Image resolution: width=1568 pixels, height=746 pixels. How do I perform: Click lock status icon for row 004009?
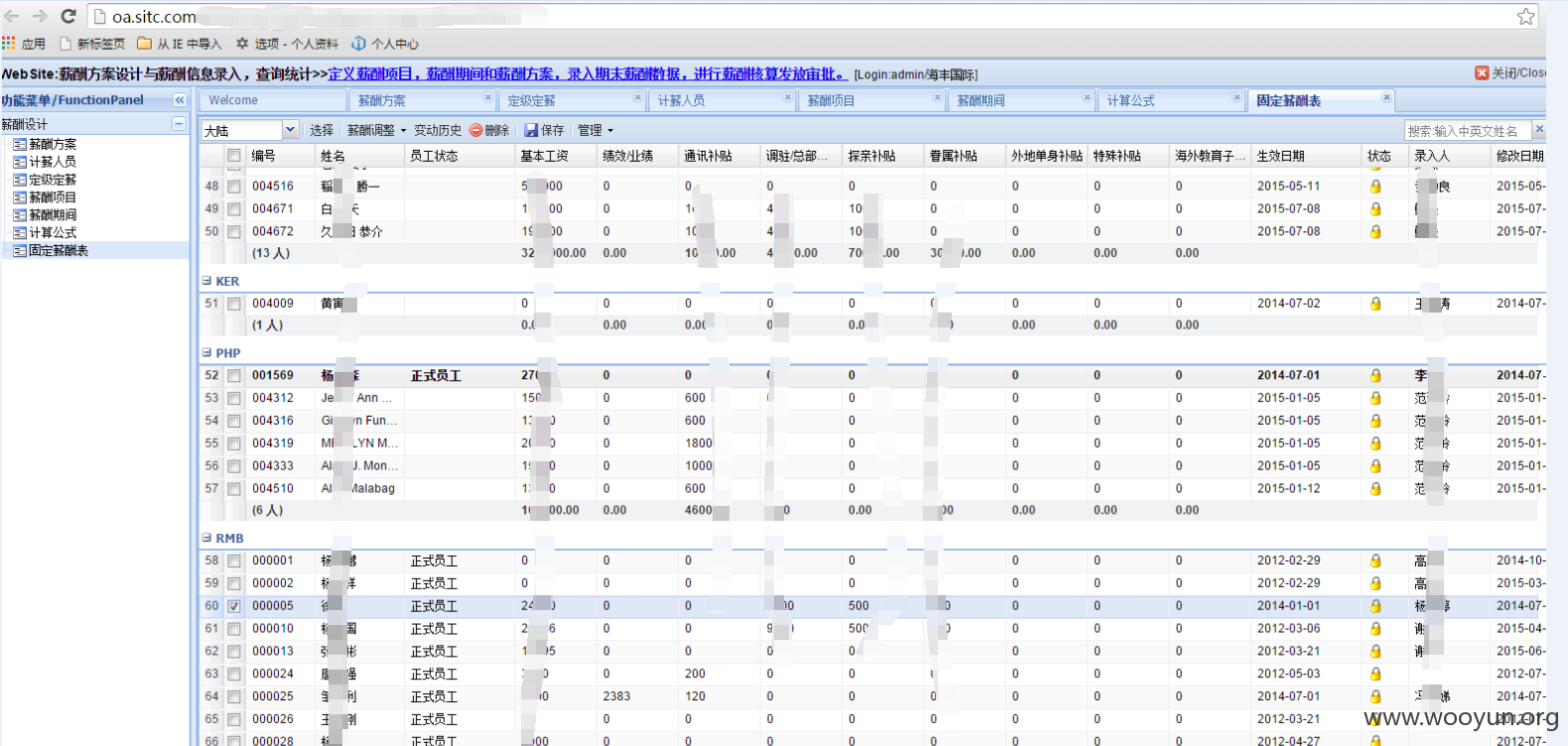(1375, 304)
